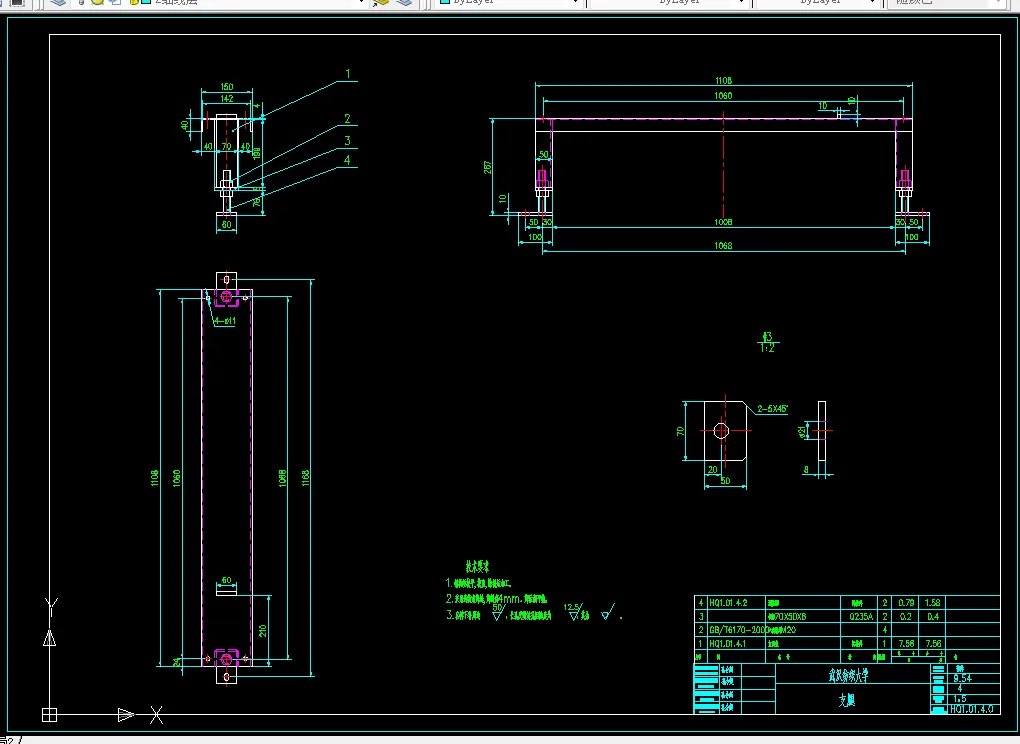Select the vertical 1168 dimension in plan view
Viewport: 1020px width, 744px height.
coord(306,478)
